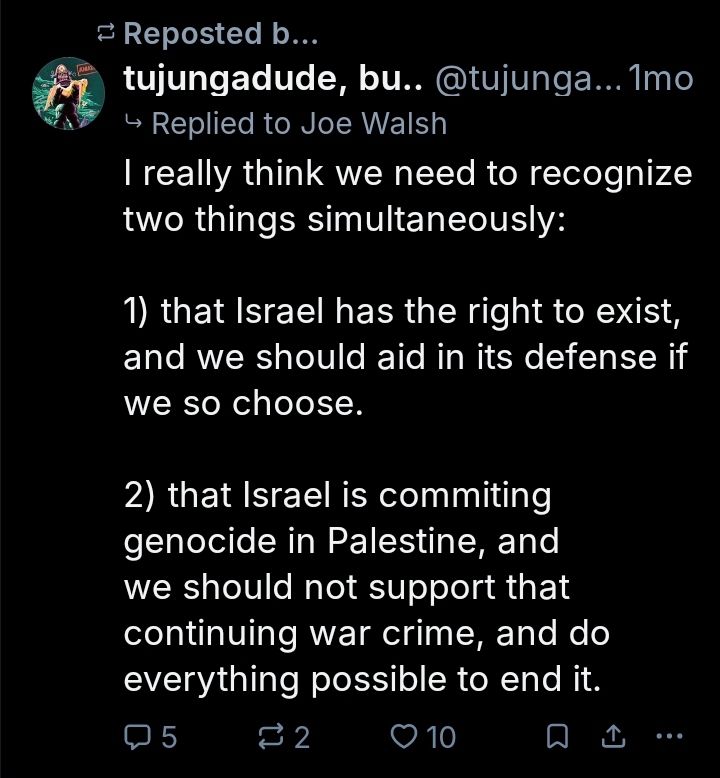Click the like count 10
This screenshot has width=720, height=778.
pyautogui.click(x=441, y=737)
